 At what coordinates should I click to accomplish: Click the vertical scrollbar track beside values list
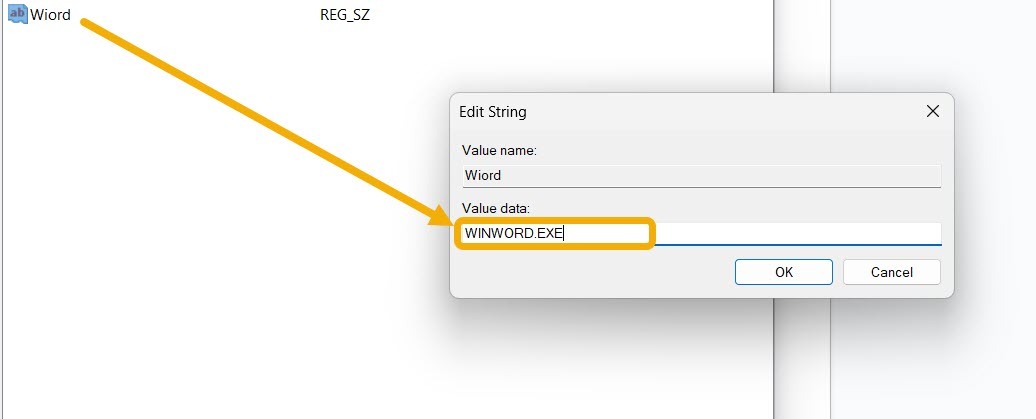point(801,210)
